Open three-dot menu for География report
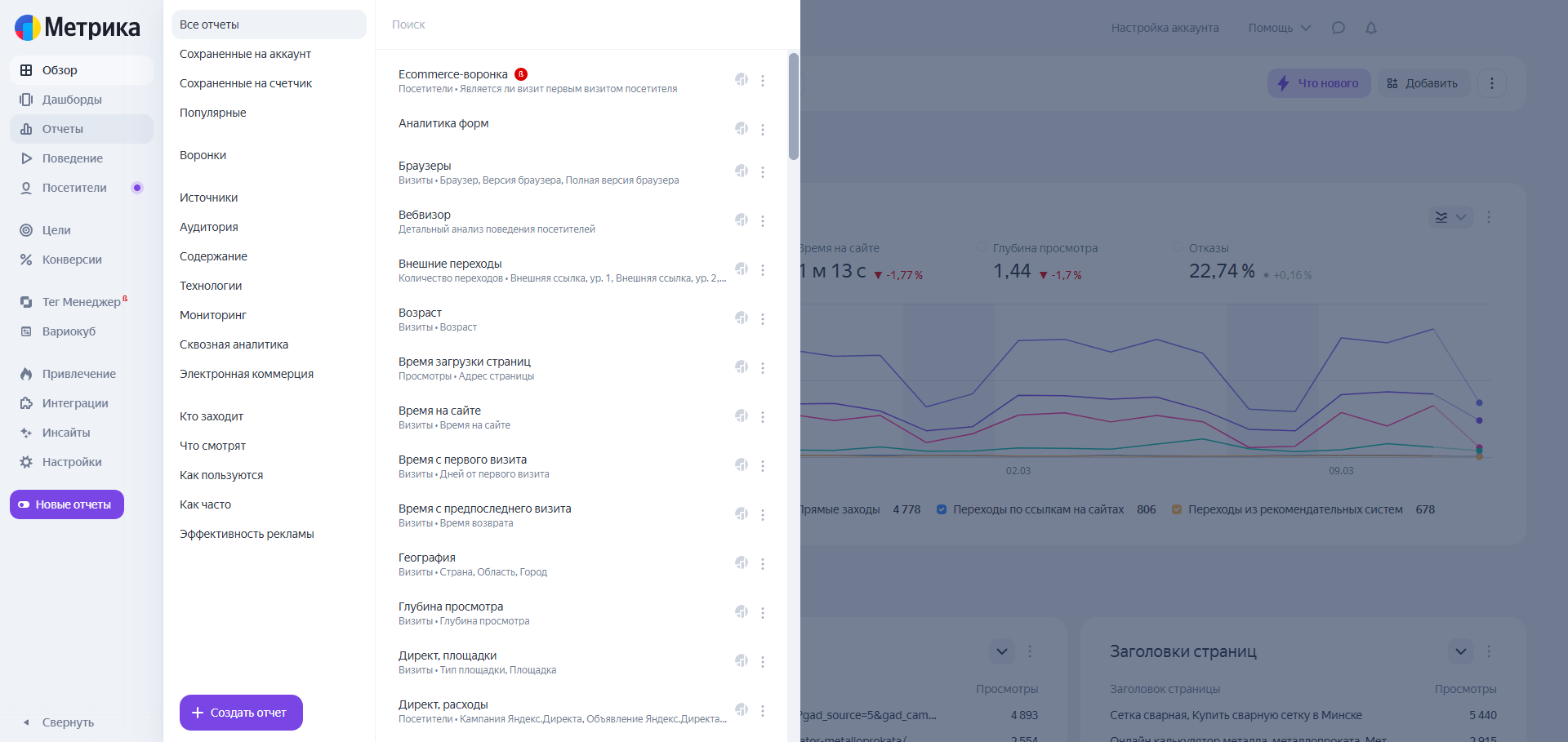Screen dimensions: 1568x742 pos(763,564)
